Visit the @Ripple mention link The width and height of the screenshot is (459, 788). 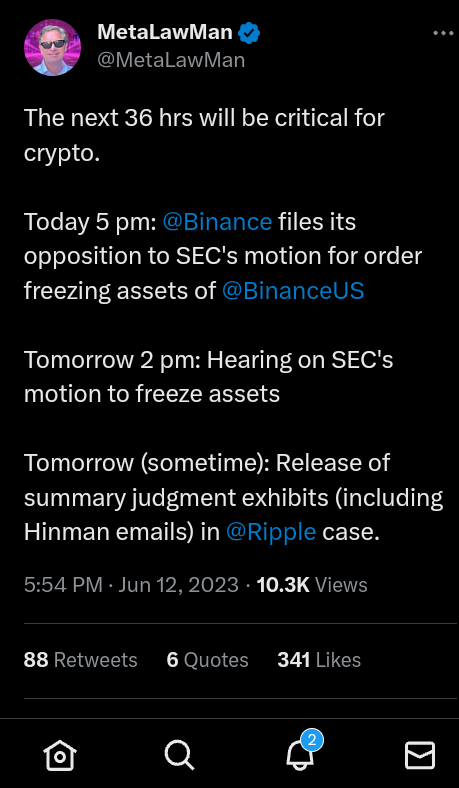click(x=271, y=532)
